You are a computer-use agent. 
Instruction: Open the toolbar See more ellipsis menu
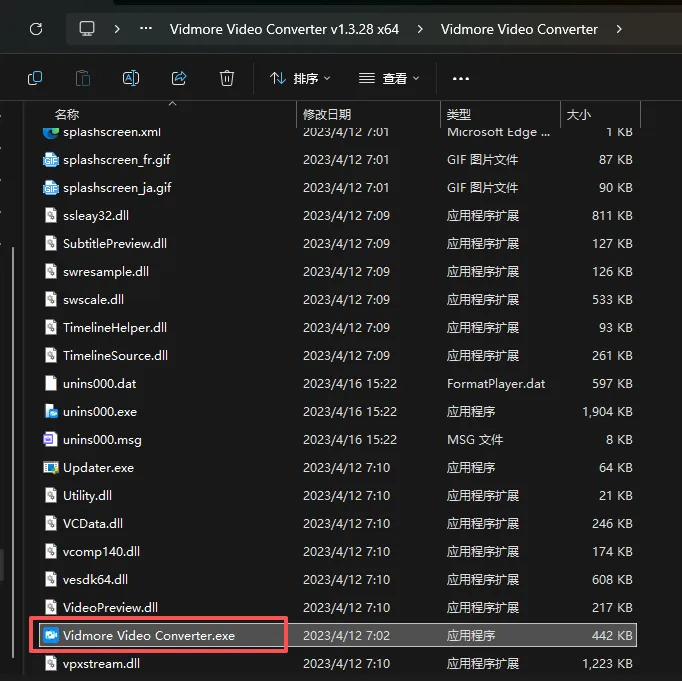(461, 79)
